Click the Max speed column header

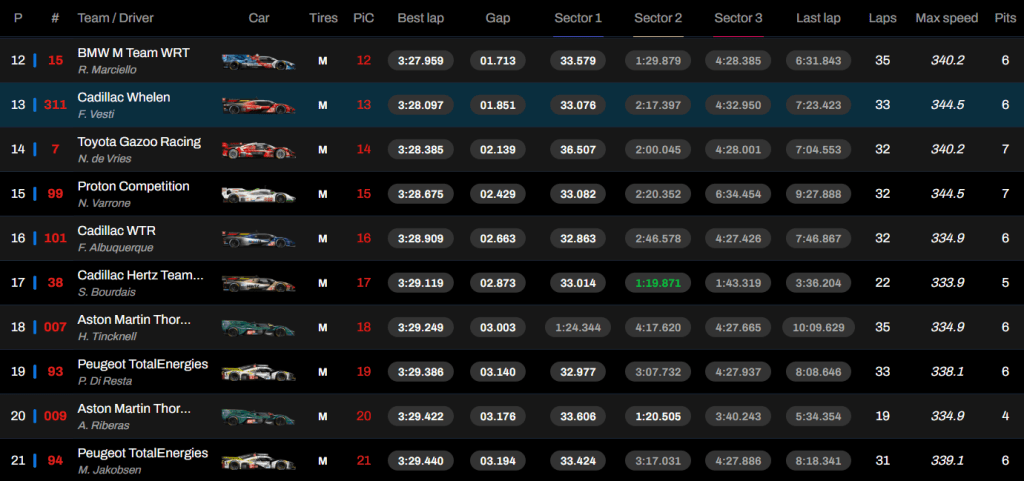(x=946, y=18)
